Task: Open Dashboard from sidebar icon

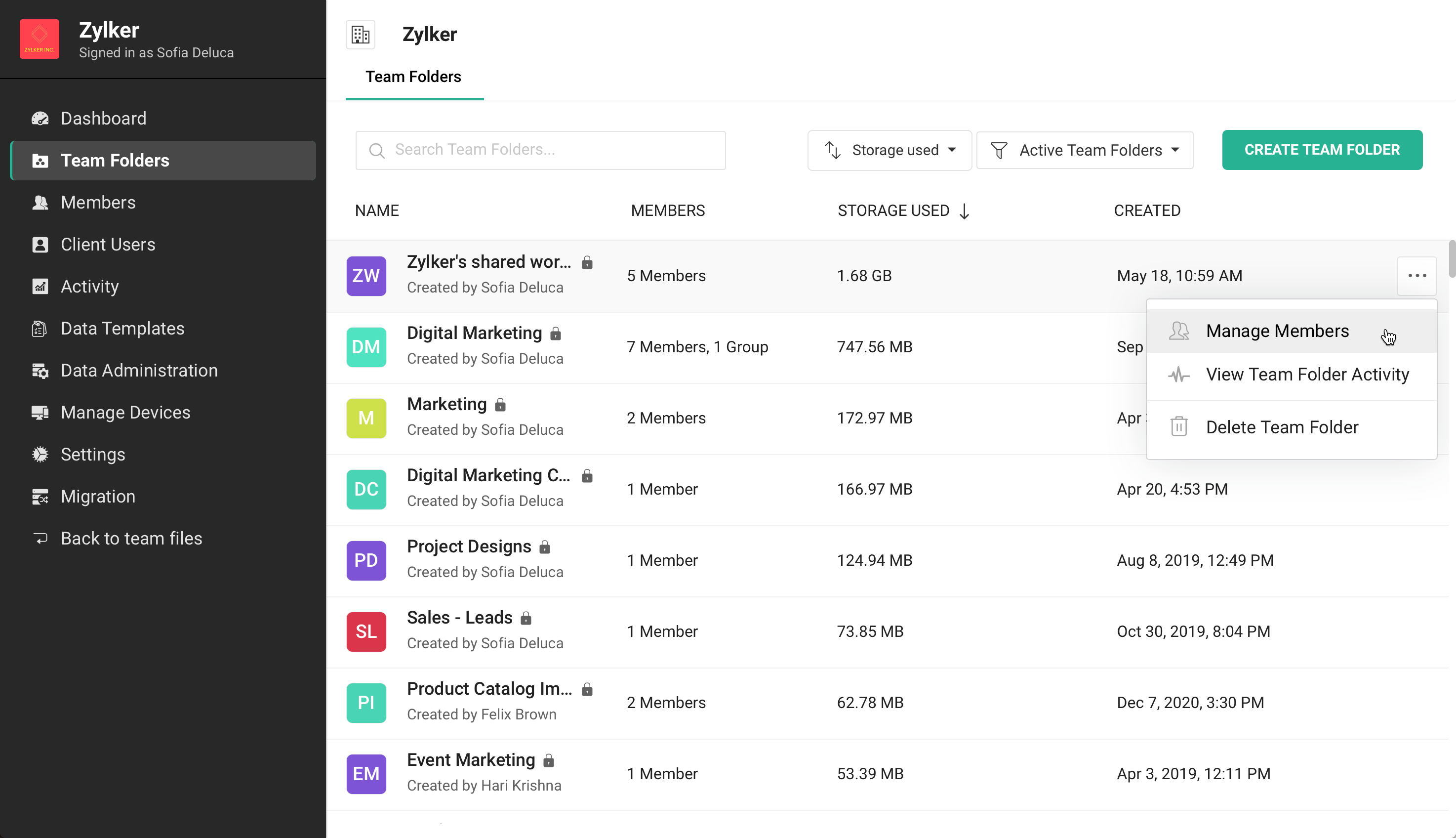Action: (40, 119)
